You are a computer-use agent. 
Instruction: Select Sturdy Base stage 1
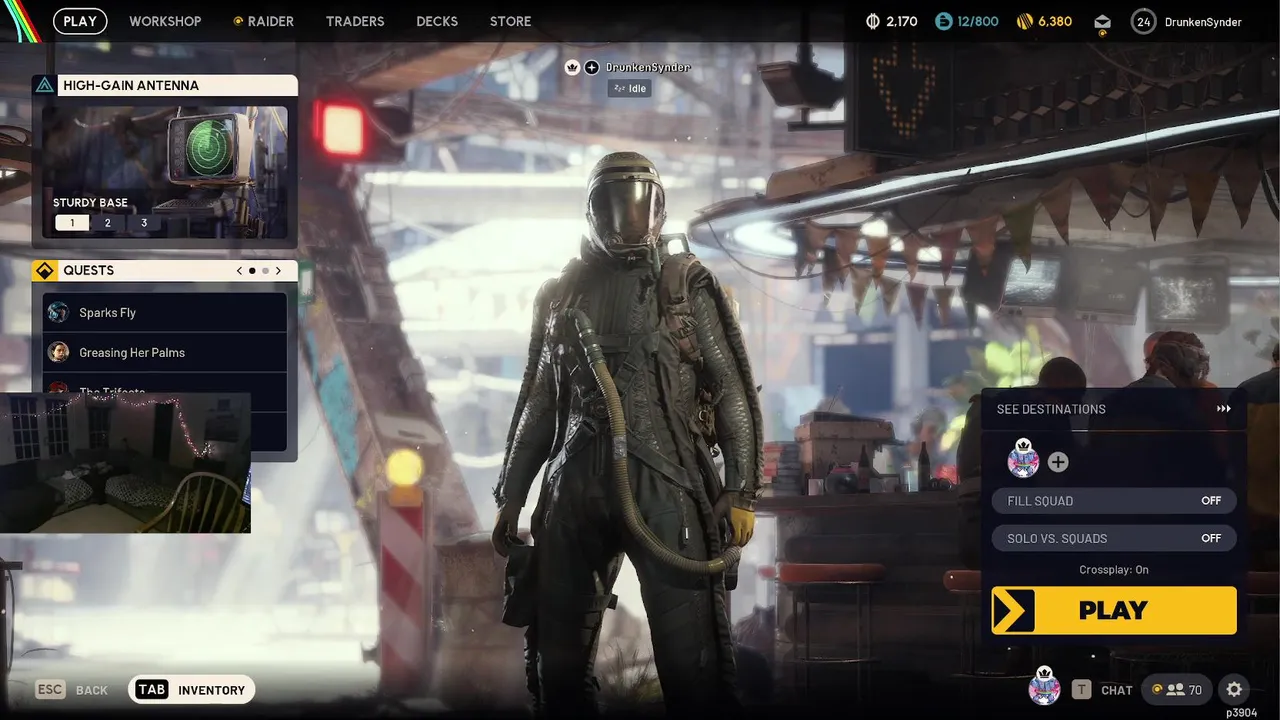[72, 223]
